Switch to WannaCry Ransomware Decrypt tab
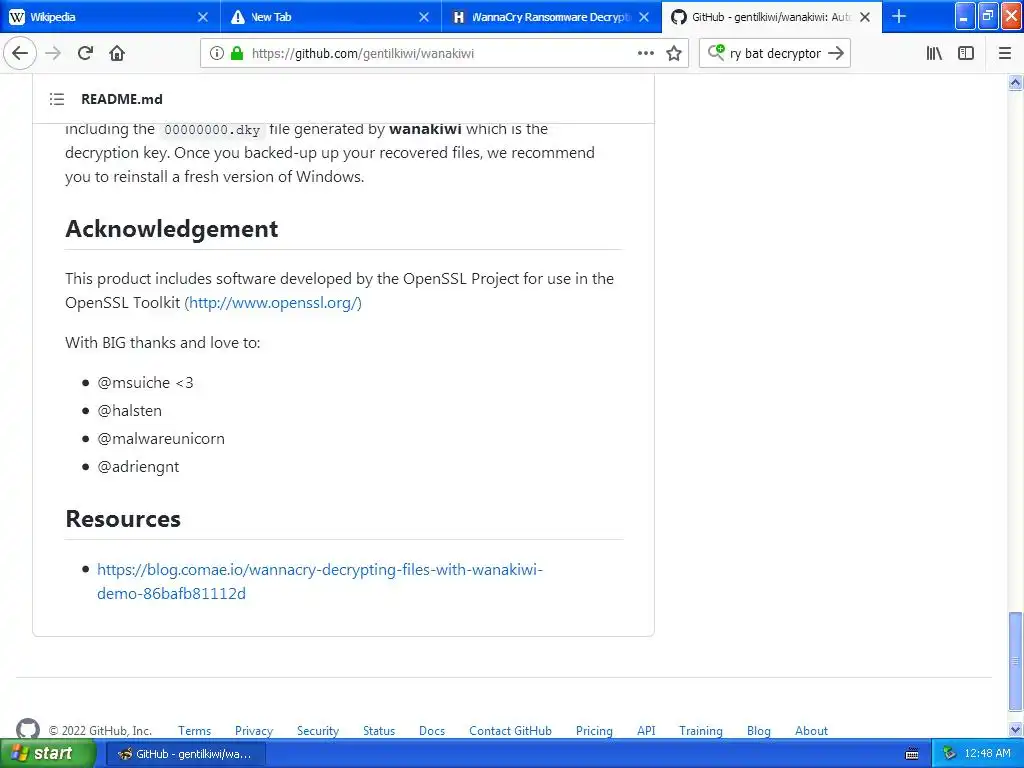This screenshot has width=1024, height=768. [552, 17]
